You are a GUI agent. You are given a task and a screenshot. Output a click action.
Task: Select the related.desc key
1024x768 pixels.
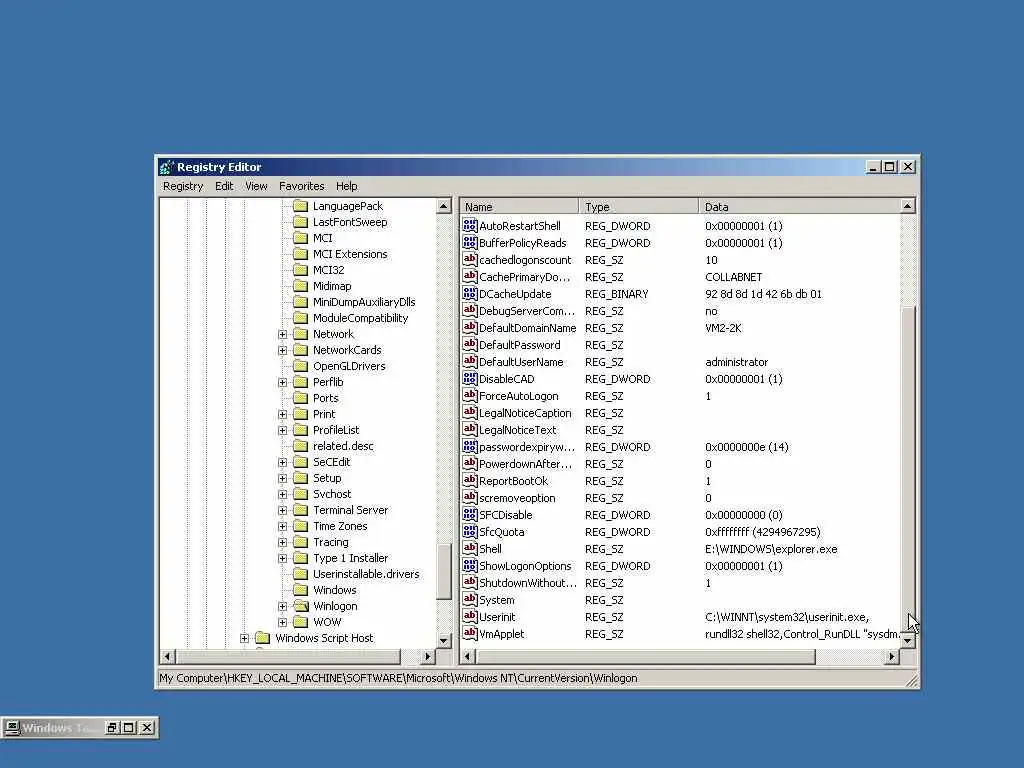point(343,446)
